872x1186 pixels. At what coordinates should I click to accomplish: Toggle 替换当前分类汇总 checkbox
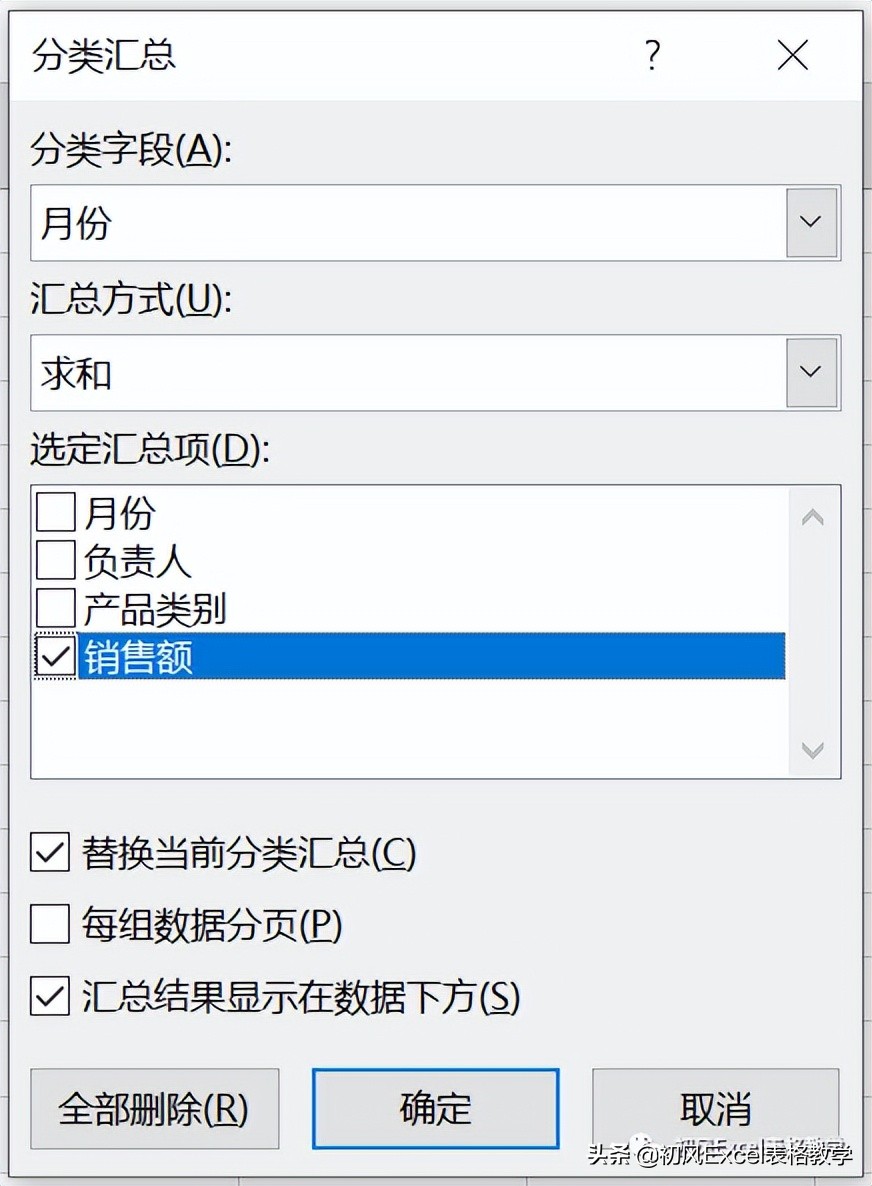click(x=50, y=853)
